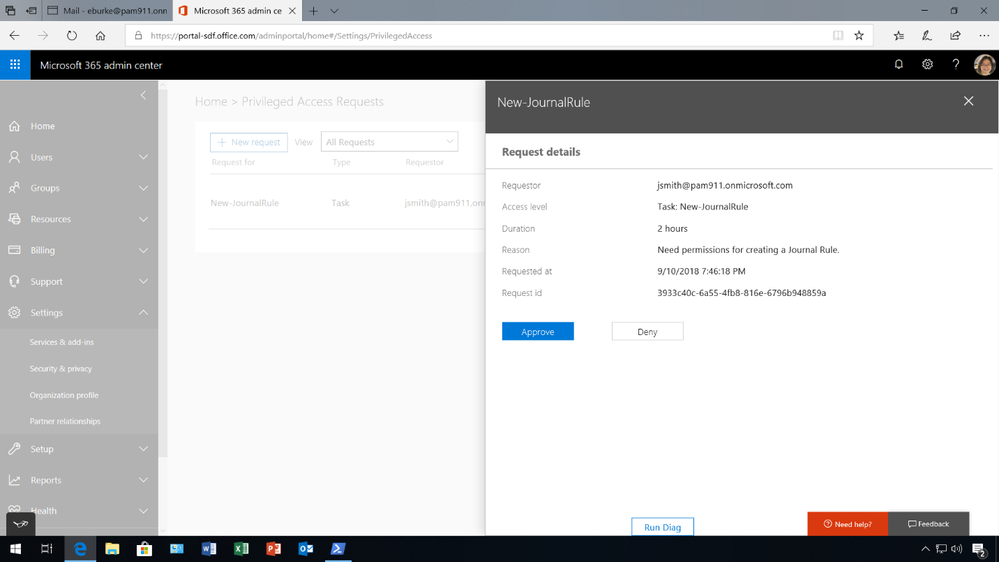Click the Billing card icon

point(14,250)
